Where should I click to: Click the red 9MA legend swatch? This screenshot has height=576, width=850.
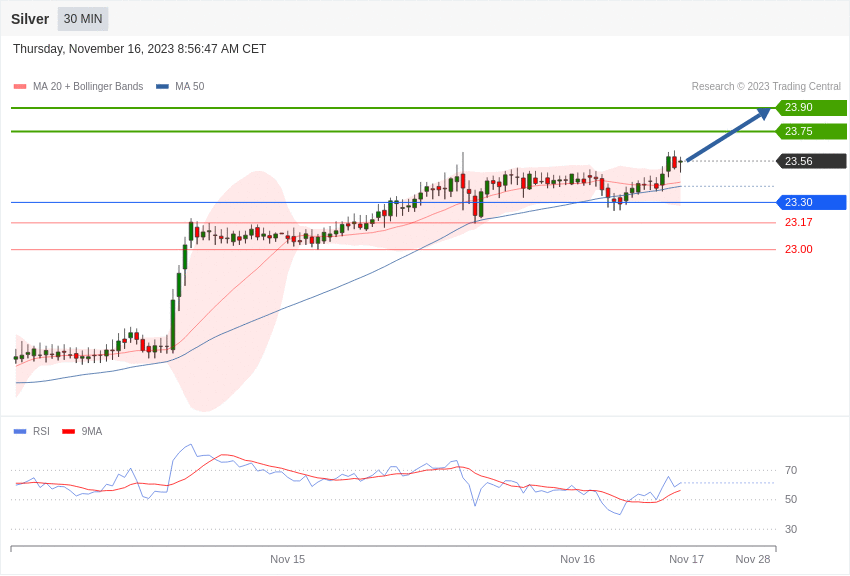pyautogui.click(x=68, y=431)
